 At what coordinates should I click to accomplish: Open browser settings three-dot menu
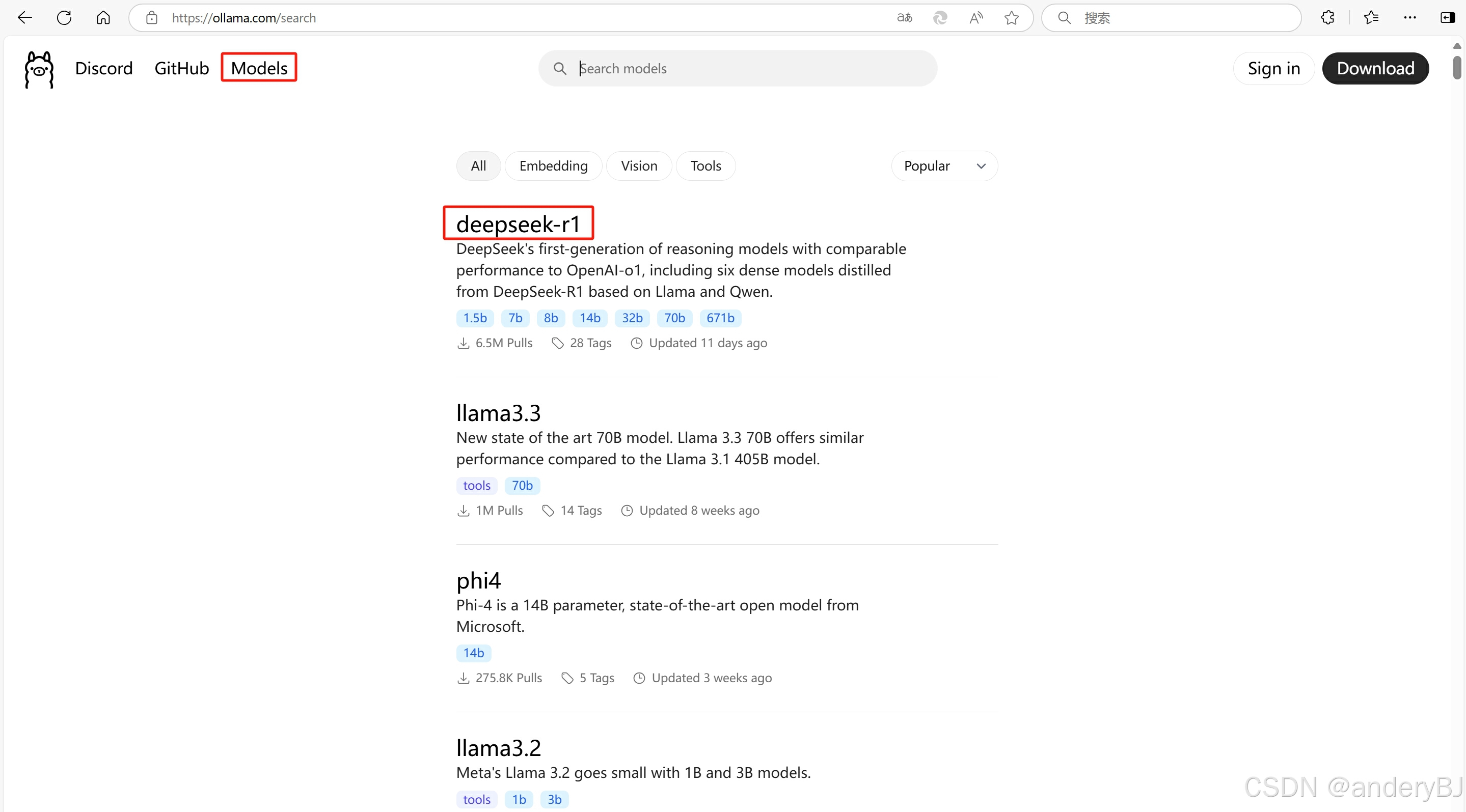[x=1409, y=18]
